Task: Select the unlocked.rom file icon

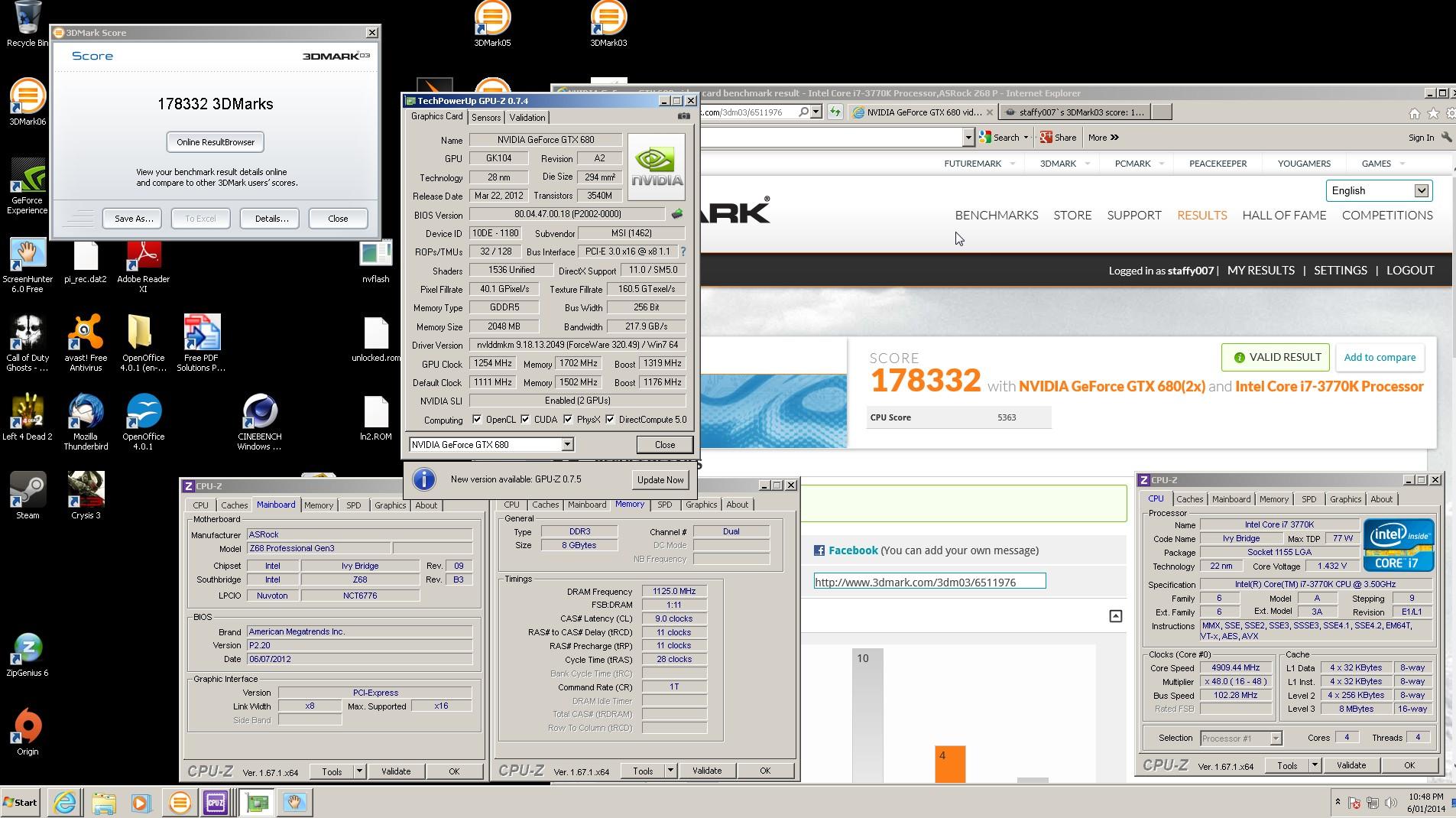Action: tap(375, 340)
